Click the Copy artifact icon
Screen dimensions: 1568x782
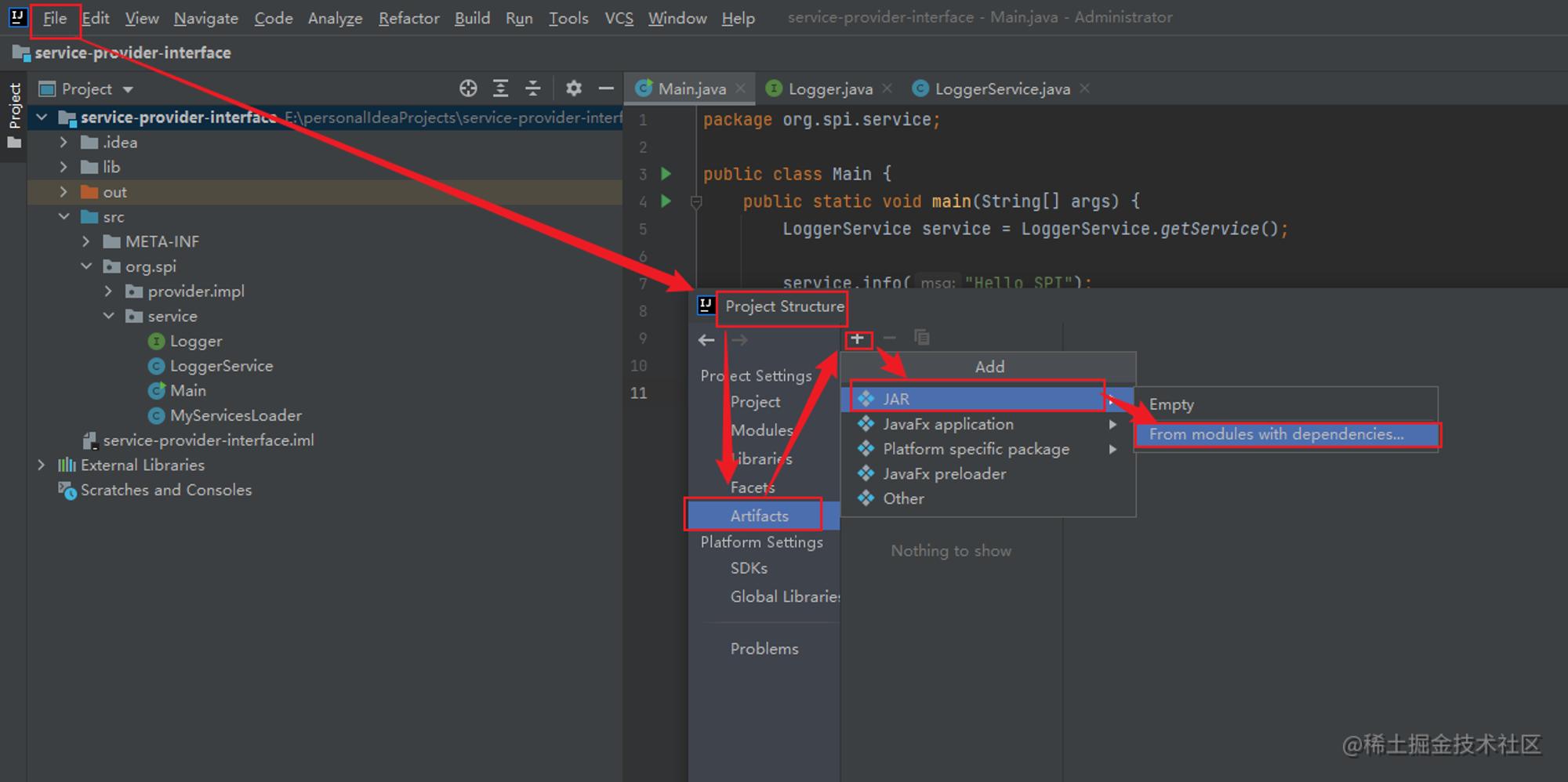922,338
